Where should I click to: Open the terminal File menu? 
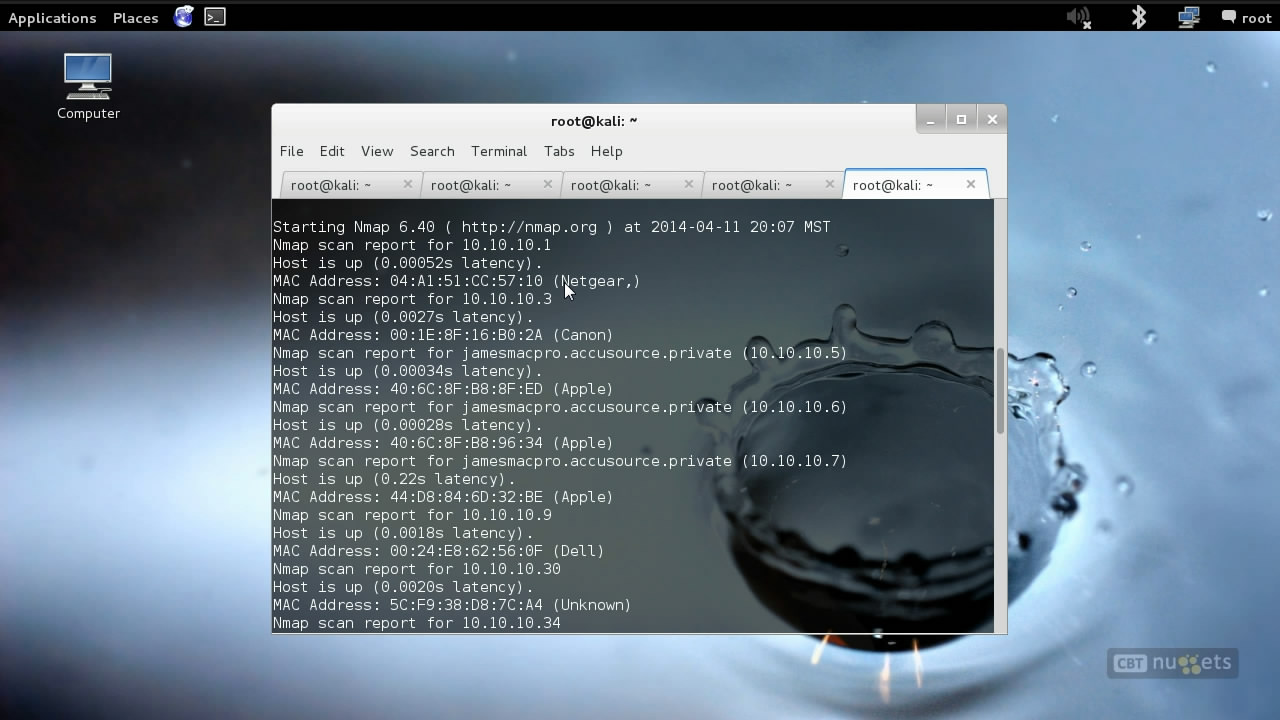(x=291, y=151)
